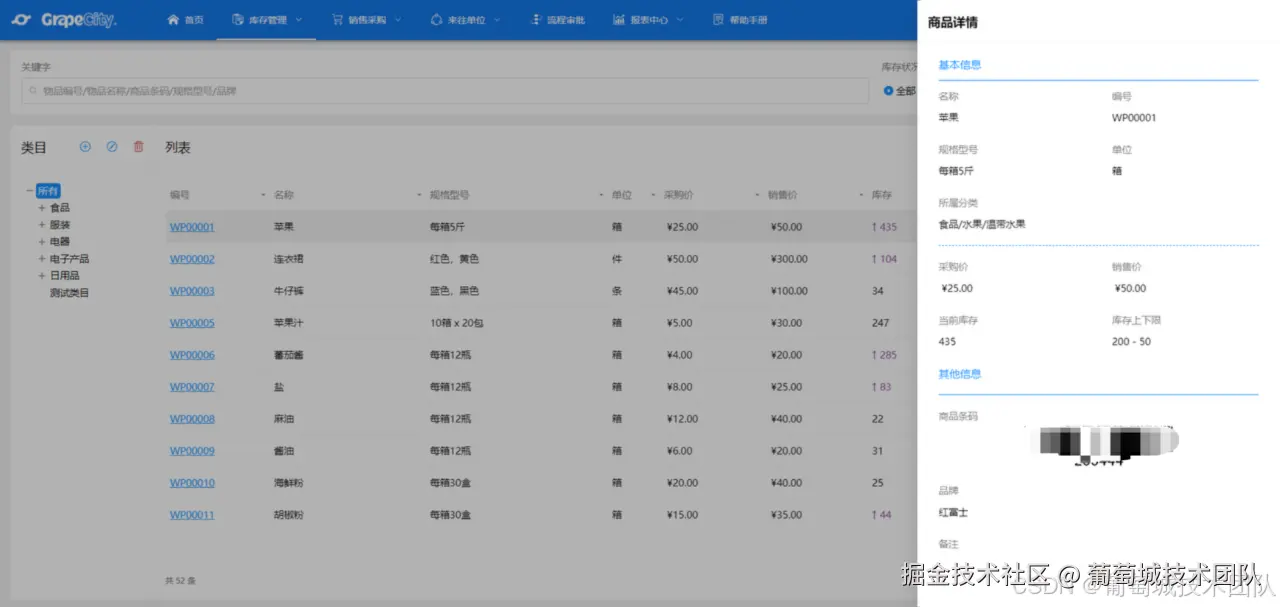Screen dimensions: 1280x607
Task: Sort by the 规格型号 column header
Action: pyautogui.click(x=449, y=195)
